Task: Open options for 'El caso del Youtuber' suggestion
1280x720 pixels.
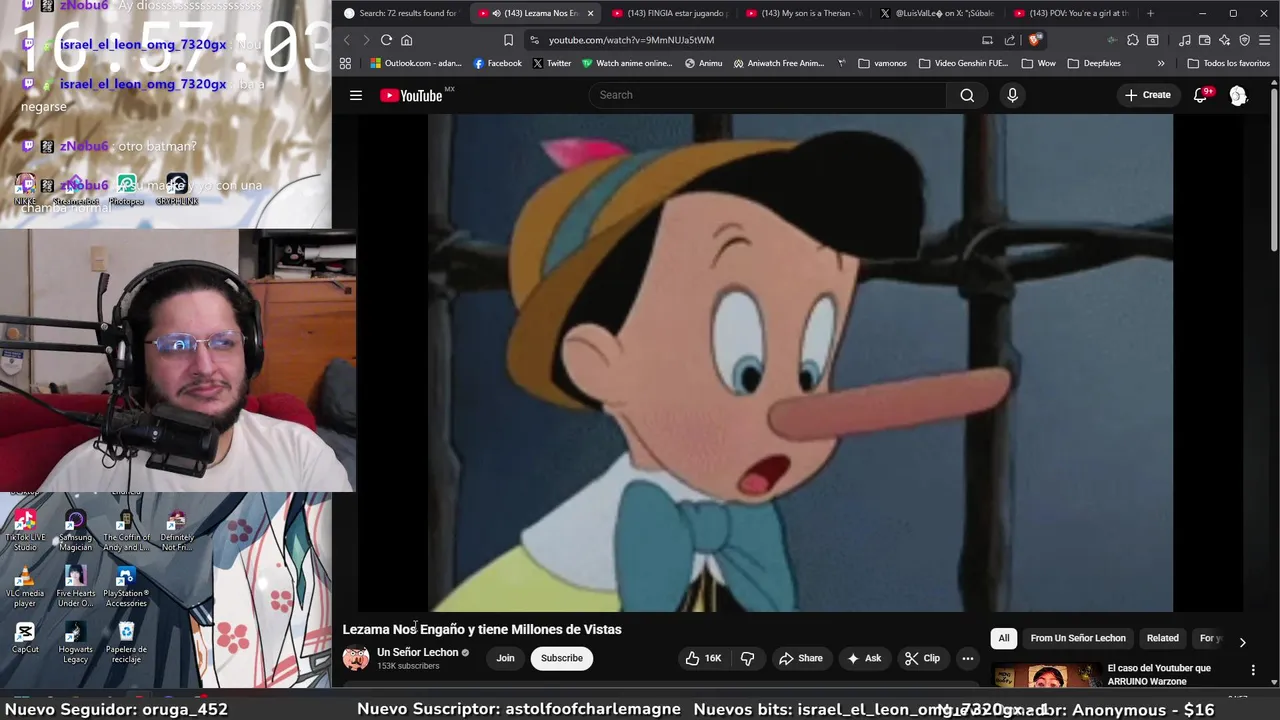Action: click(1253, 670)
